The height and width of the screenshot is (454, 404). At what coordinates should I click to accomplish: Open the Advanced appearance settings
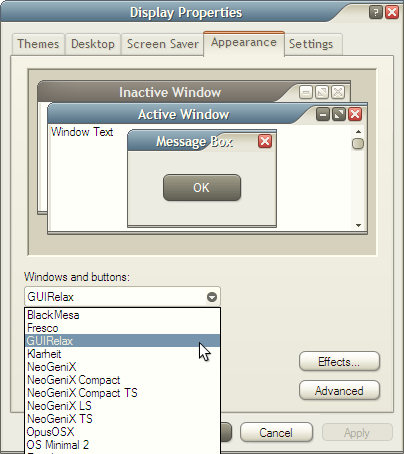pos(339,390)
